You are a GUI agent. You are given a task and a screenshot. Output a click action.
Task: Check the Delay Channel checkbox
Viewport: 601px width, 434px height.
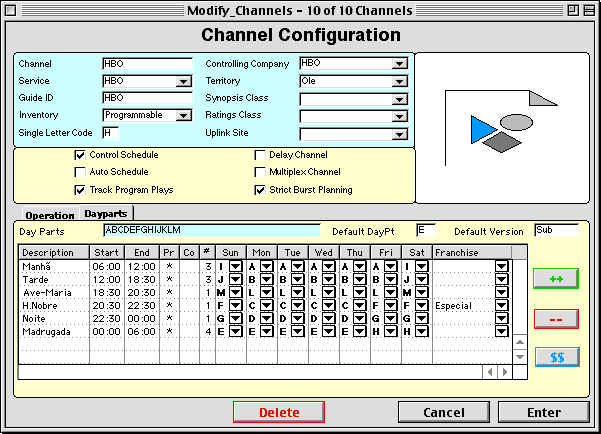tap(260, 155)
